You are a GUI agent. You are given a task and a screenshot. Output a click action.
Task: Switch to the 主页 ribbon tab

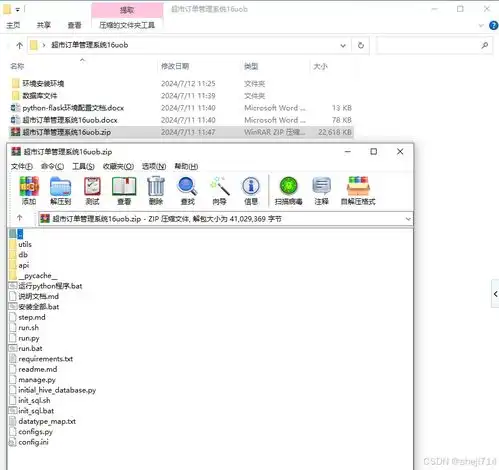click(x=13, y=25)
